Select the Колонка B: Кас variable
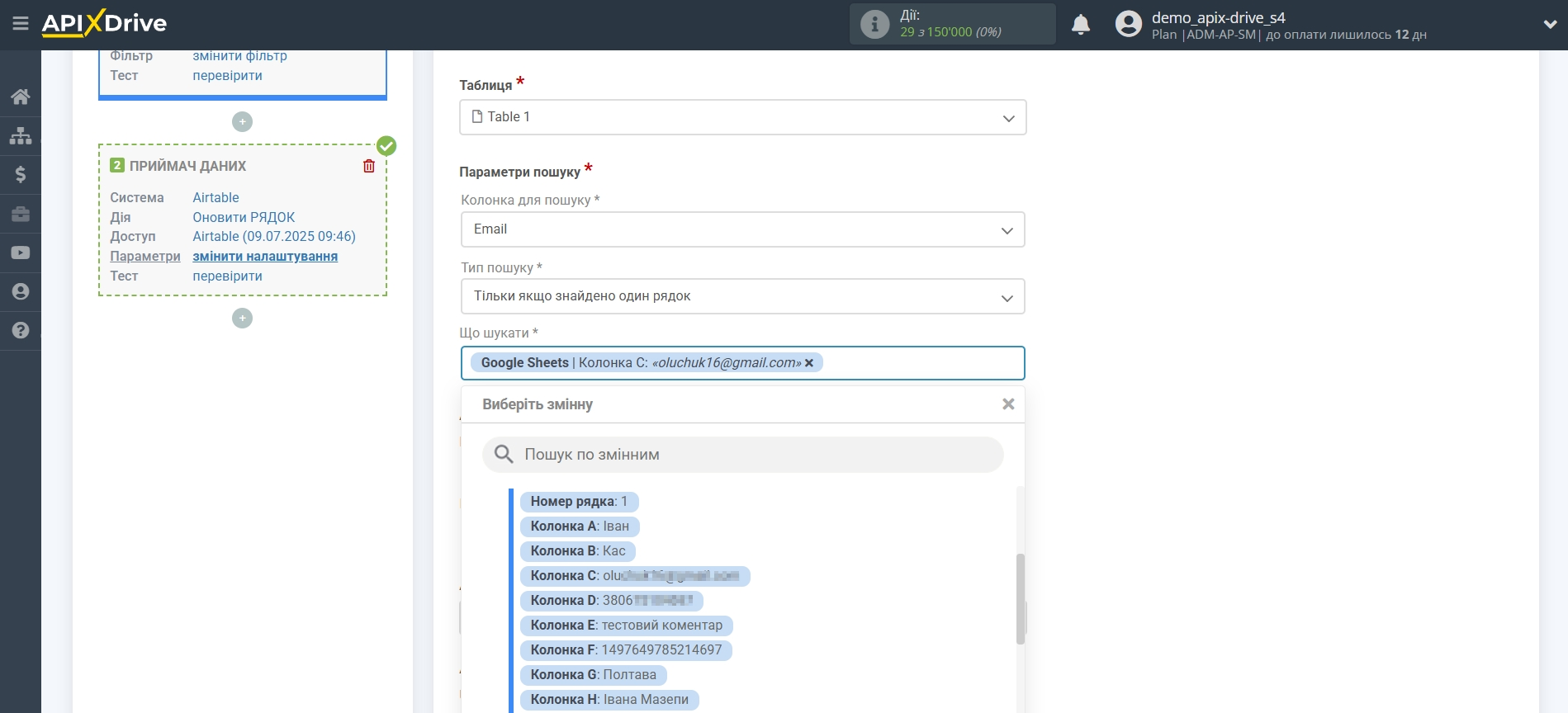 click(578, 550)
